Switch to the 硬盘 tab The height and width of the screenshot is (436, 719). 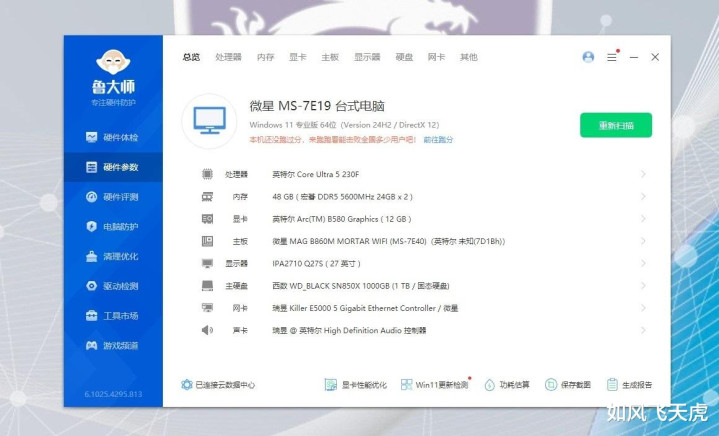404,57
